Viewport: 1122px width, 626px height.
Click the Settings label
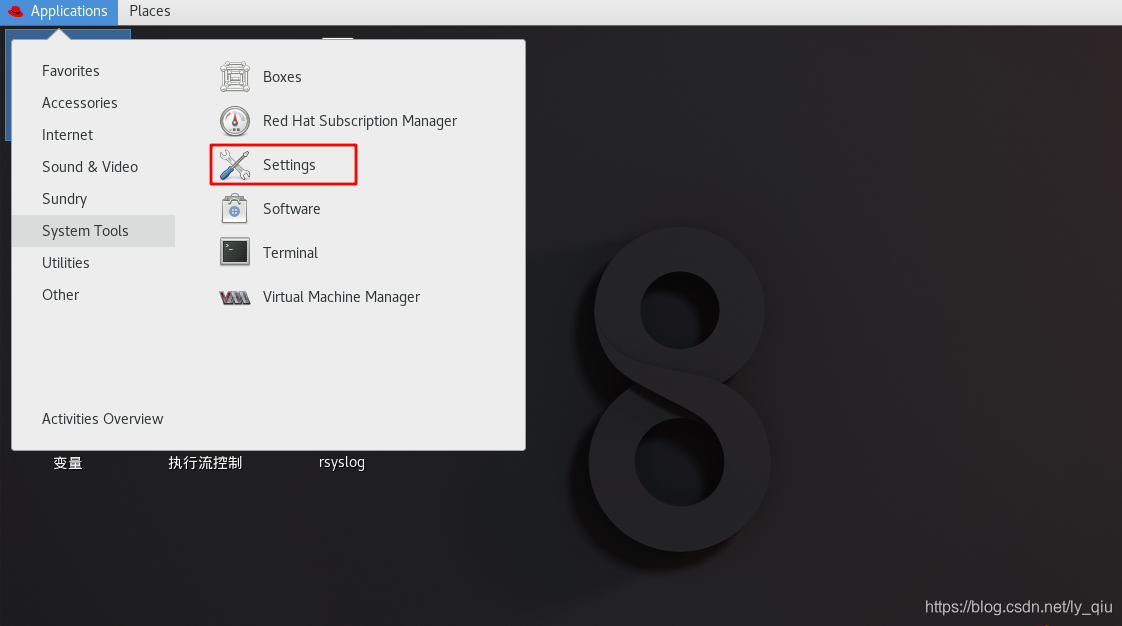pyautogui.click(x=289, y=165)
